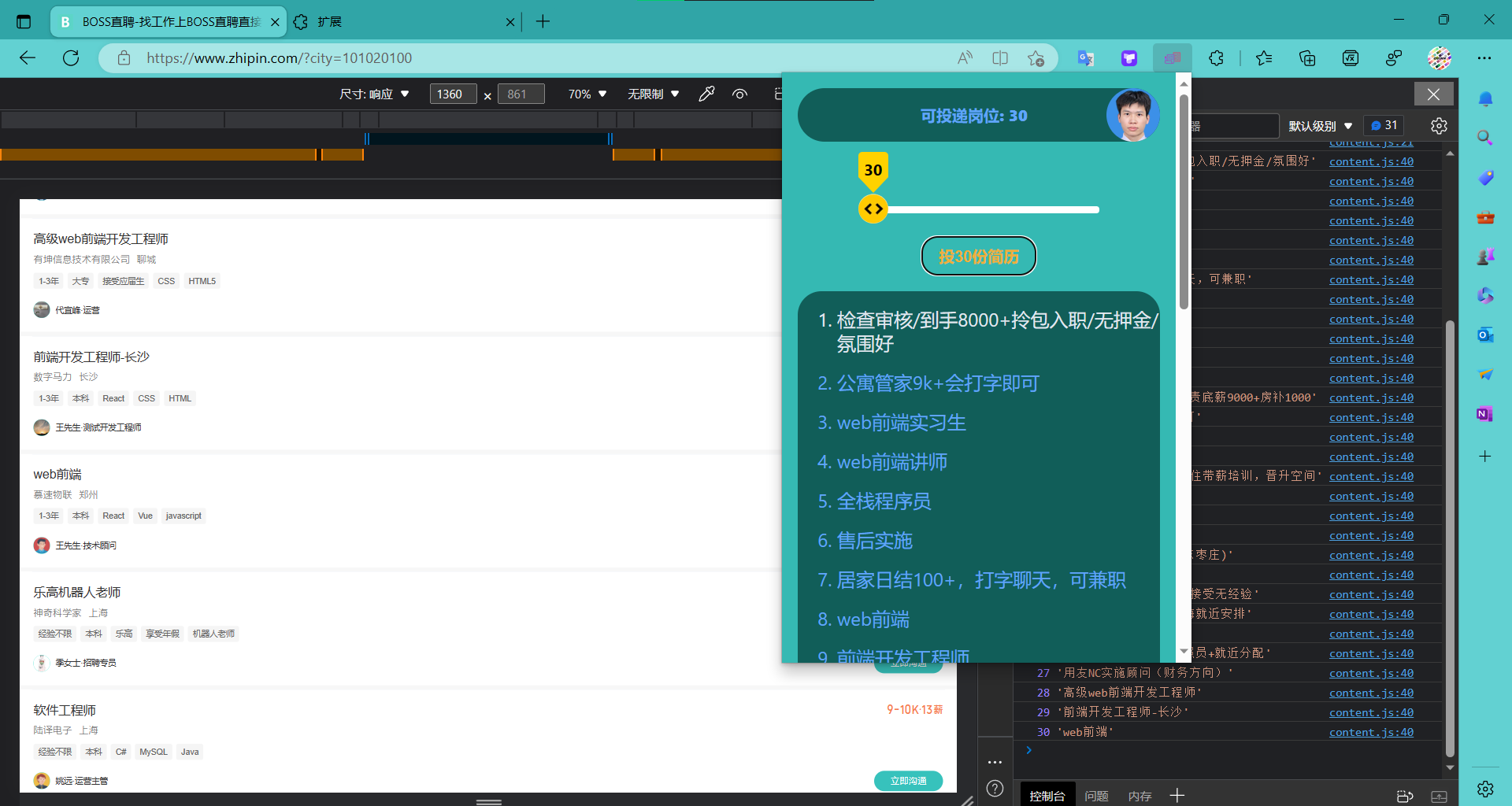
Task: Switch to the 问题 drawer tab
Action: coord(1096,796)
